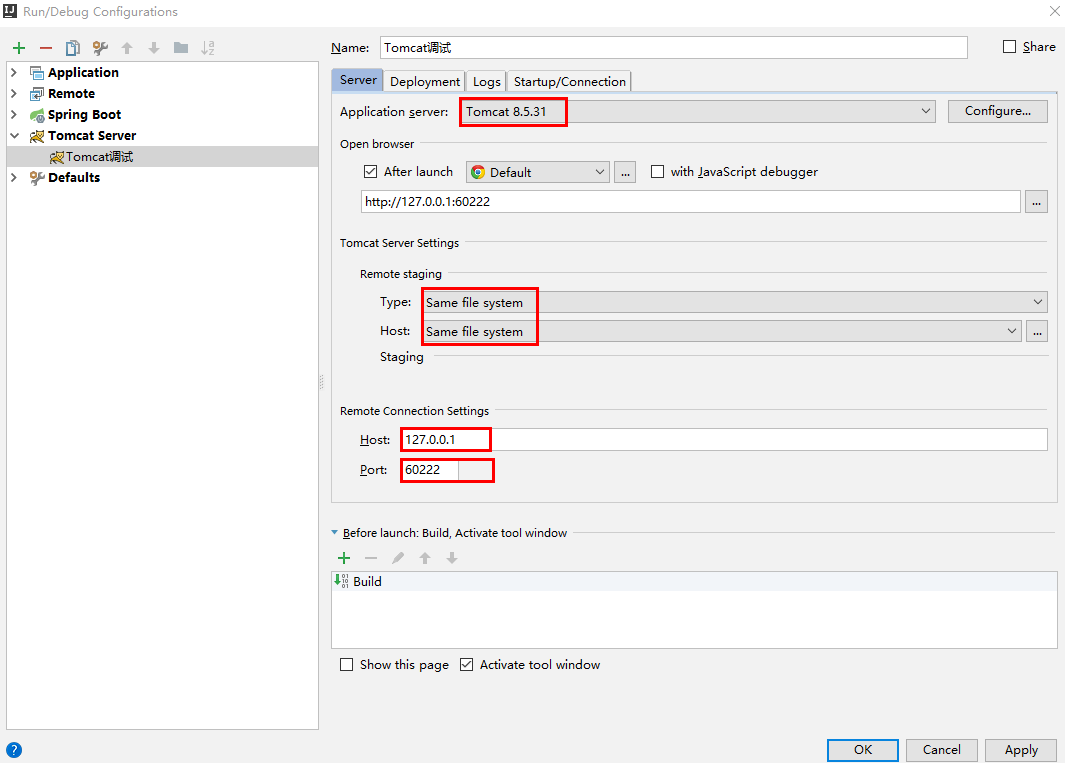Image resolution: width=1065 pixels, height=763 pixels.
Task: Click the Remote type icon
Action: pyautogui.click(x=37, y=94)
